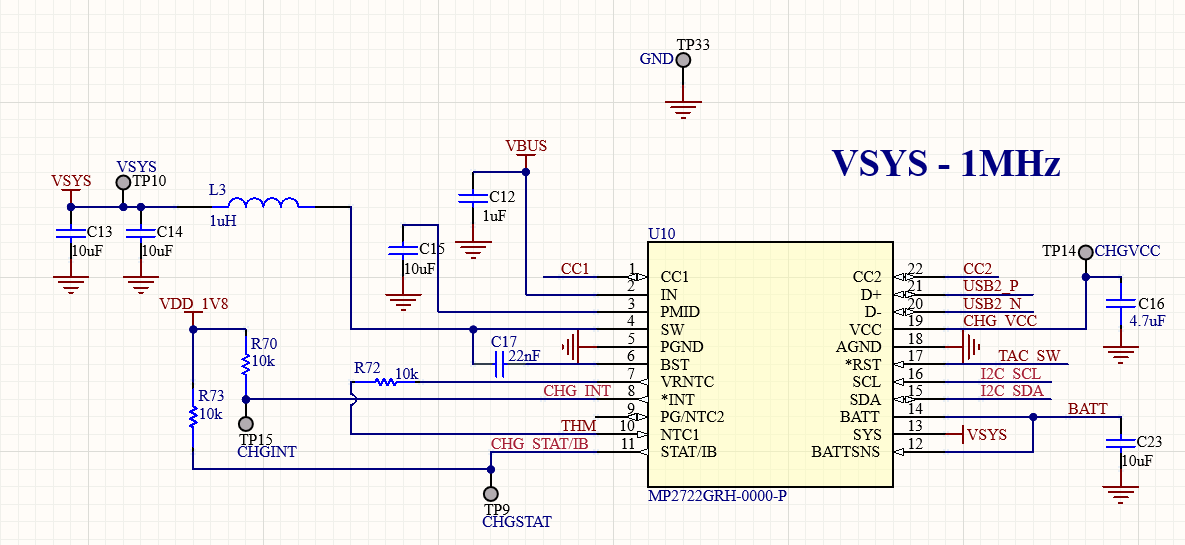Screen dimensions: 1185x545
Task: Click the "VSYS - 1MHz" title text
Action: tap(946, 164)
